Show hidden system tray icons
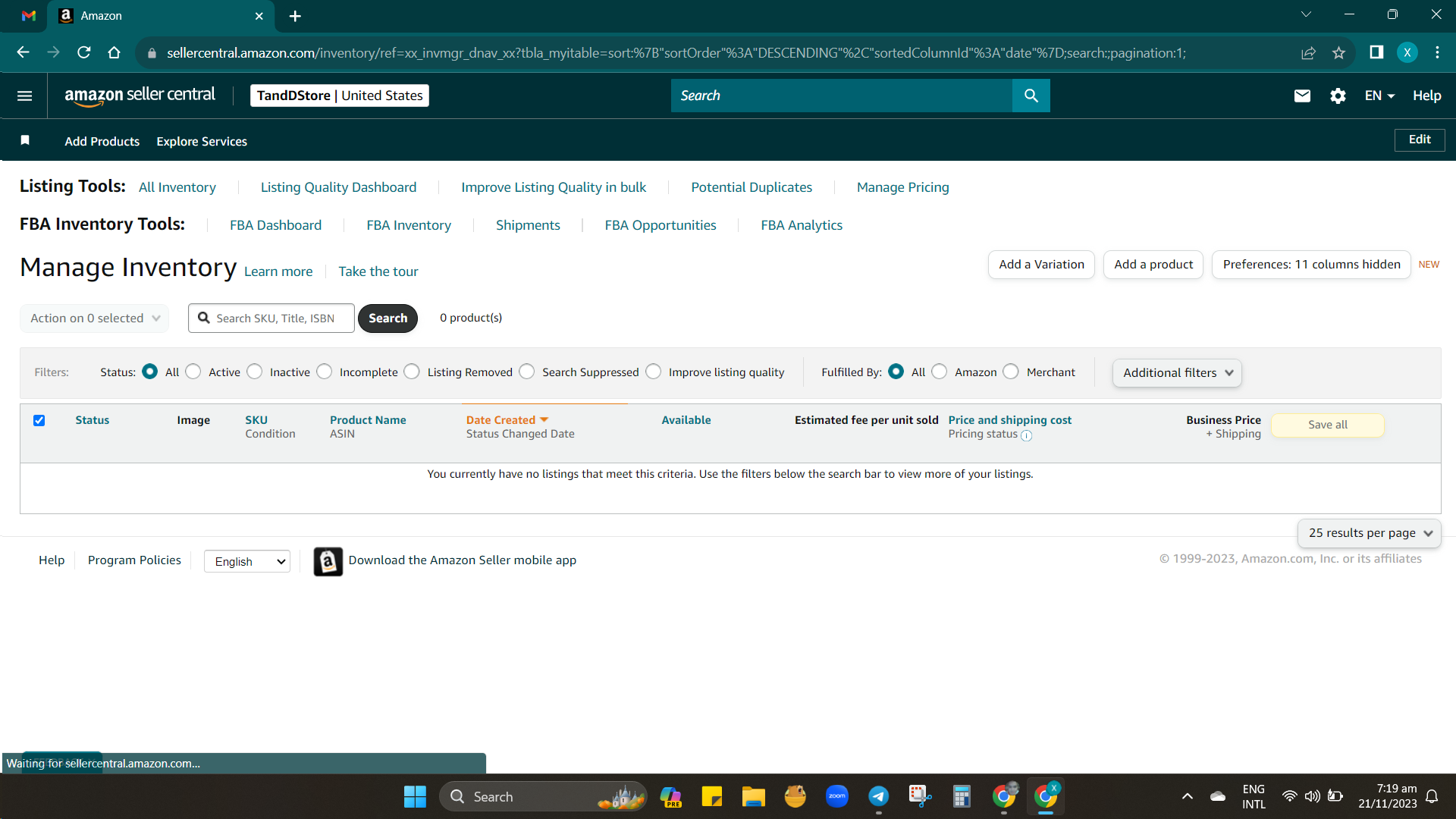Screen dimensions: 1456x819 click(x=1188, y=796)
